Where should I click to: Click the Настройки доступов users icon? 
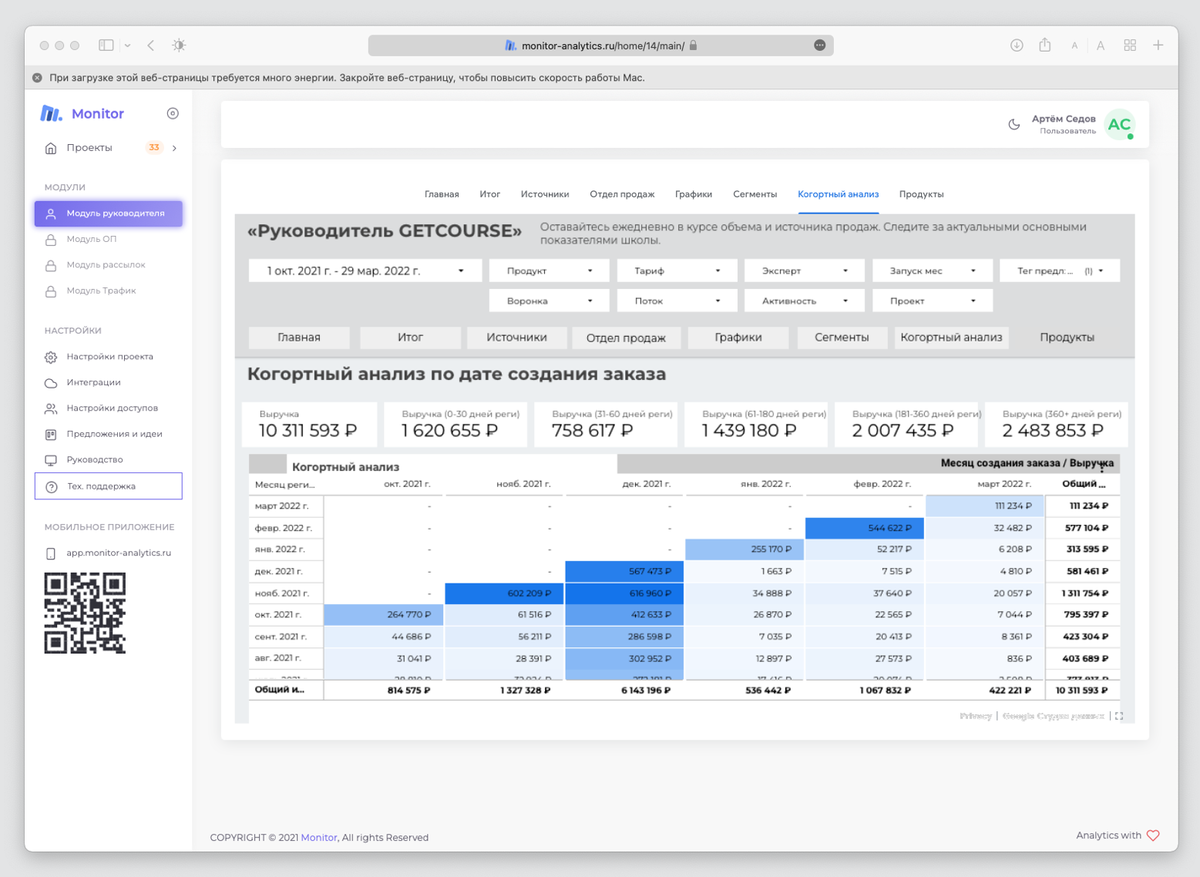(x=51, y=409)
